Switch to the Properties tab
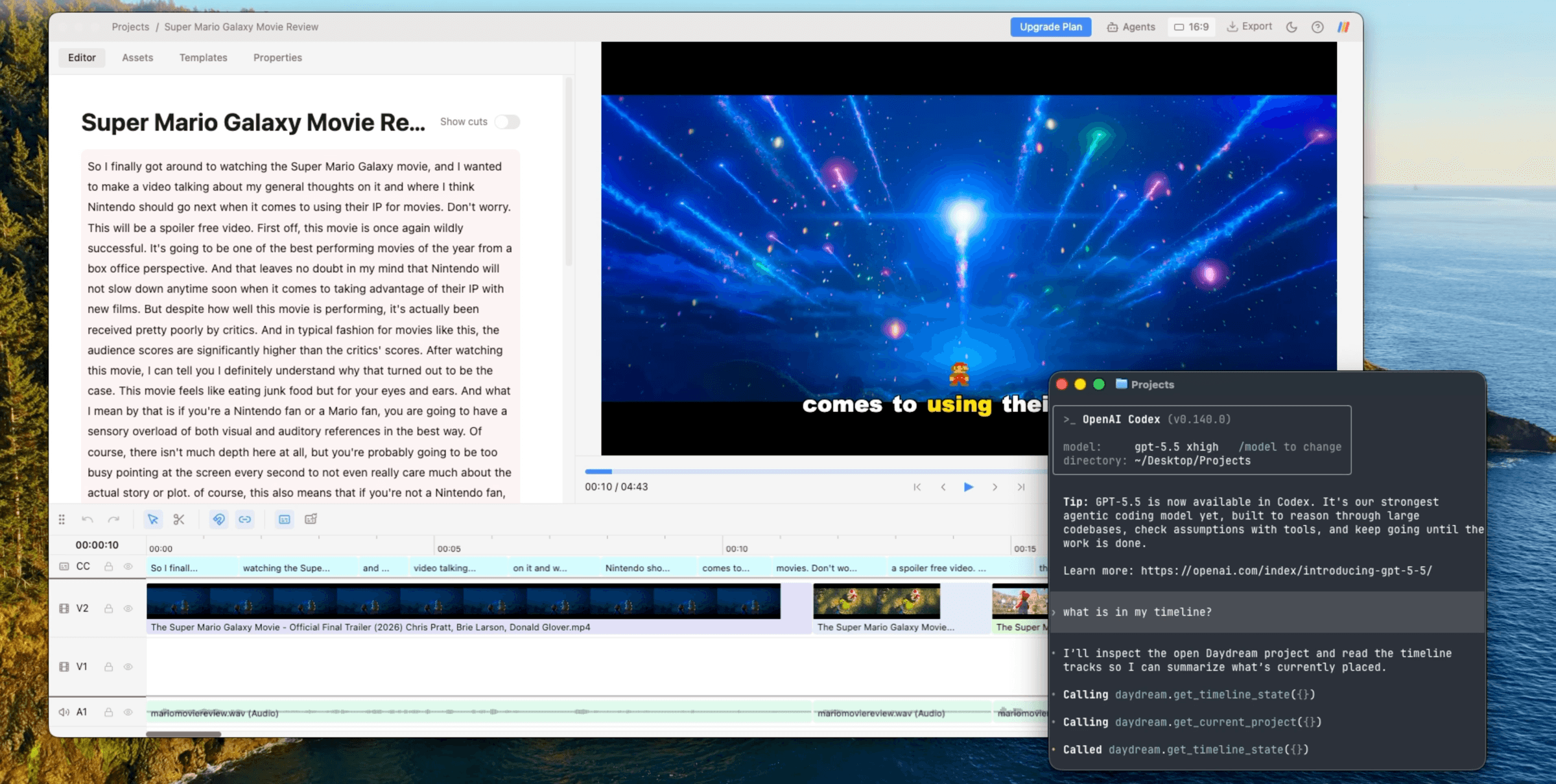 277,58
